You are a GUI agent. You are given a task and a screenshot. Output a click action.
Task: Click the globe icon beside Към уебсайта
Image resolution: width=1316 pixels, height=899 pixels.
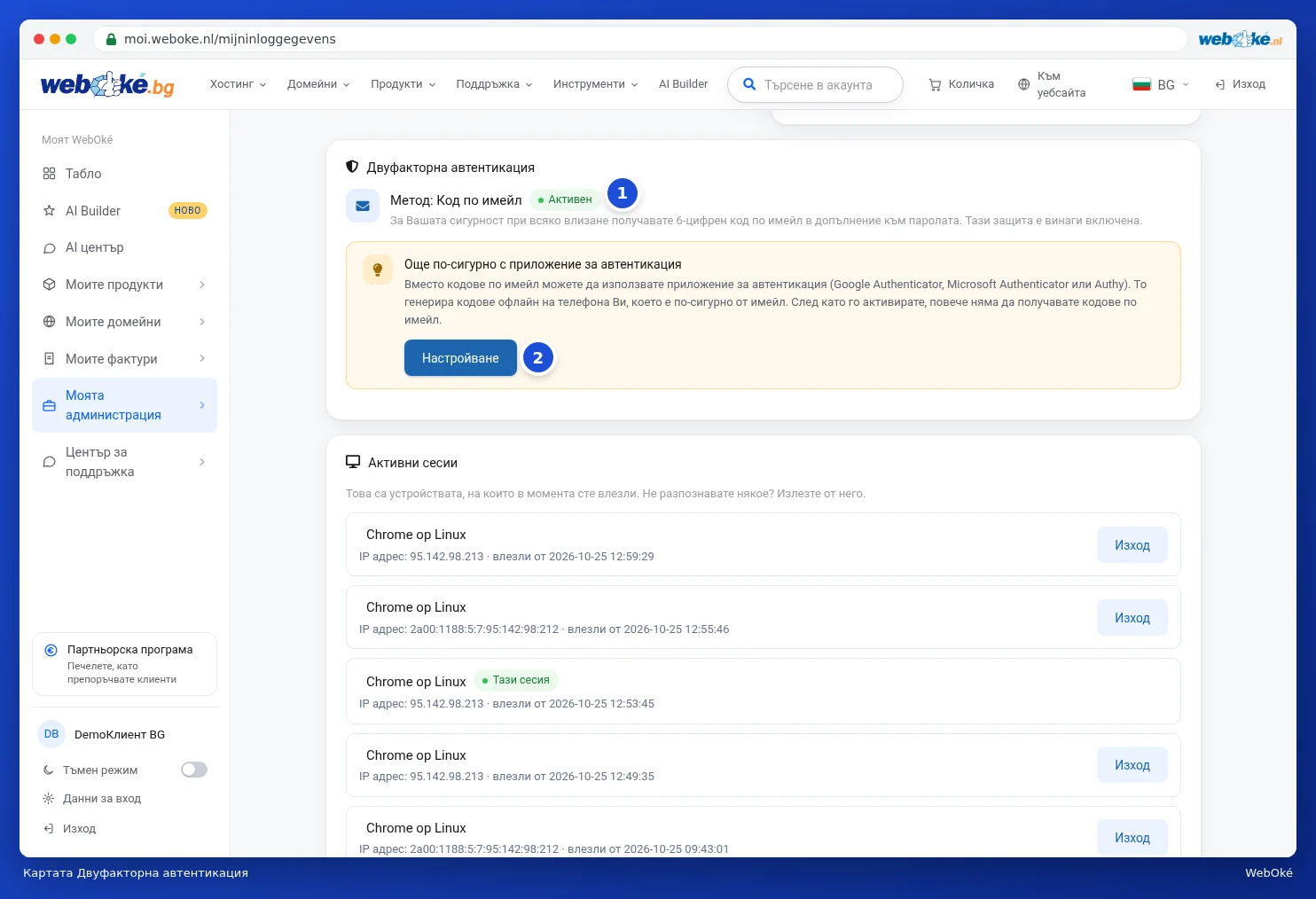click(x=1024, y=85)
